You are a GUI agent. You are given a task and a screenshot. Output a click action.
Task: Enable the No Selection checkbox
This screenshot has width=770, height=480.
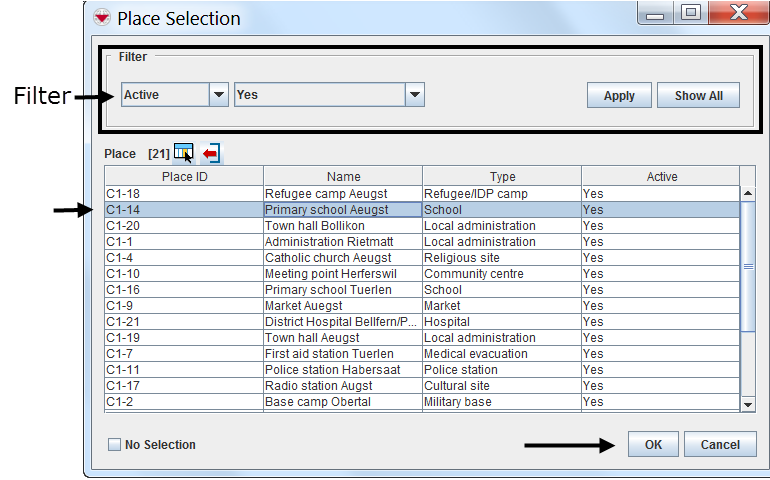pyautogui.click(x=114, y=445)
